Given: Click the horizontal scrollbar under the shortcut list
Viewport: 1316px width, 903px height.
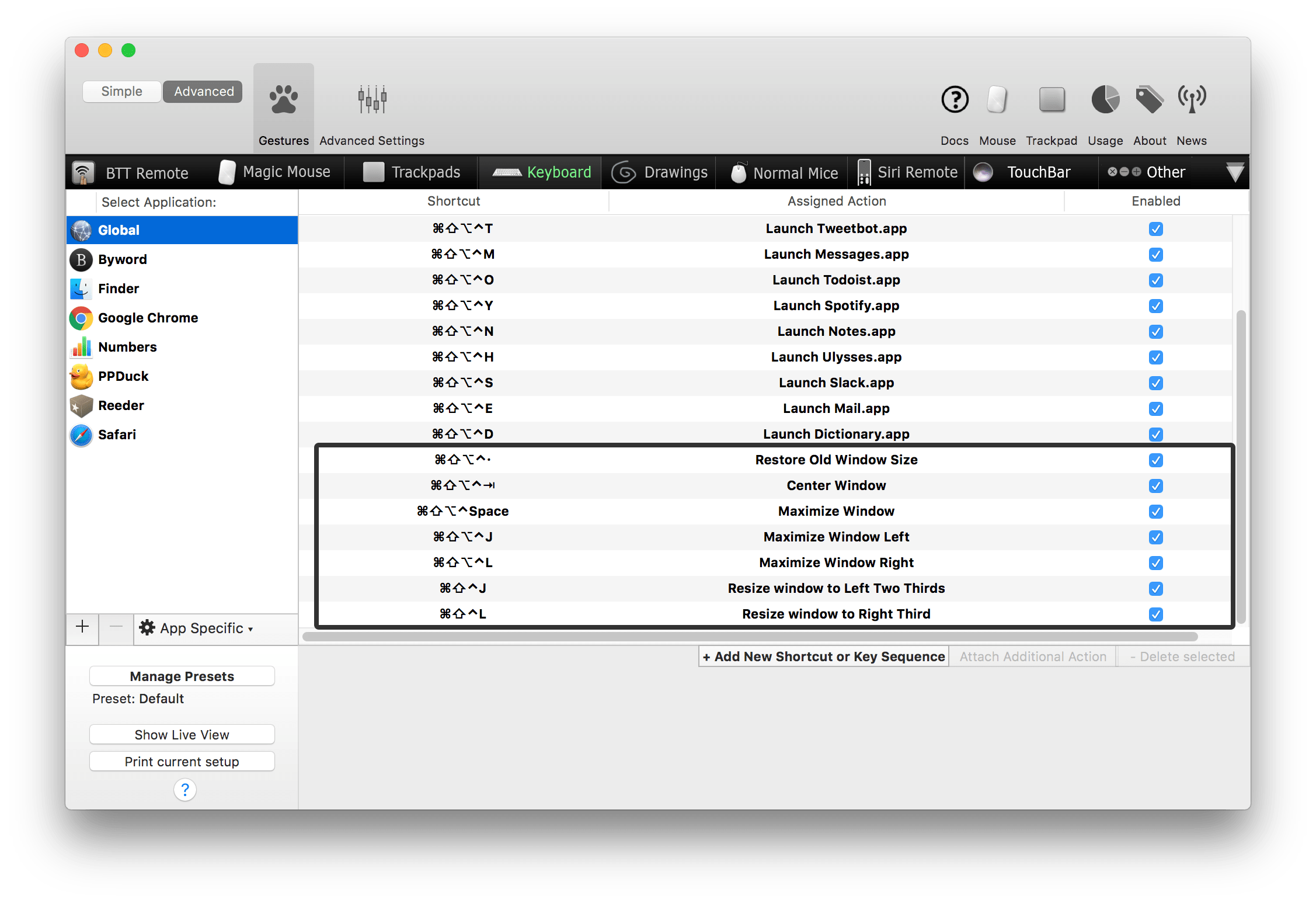Looking at the screenshot, I should tap(749, 637).
